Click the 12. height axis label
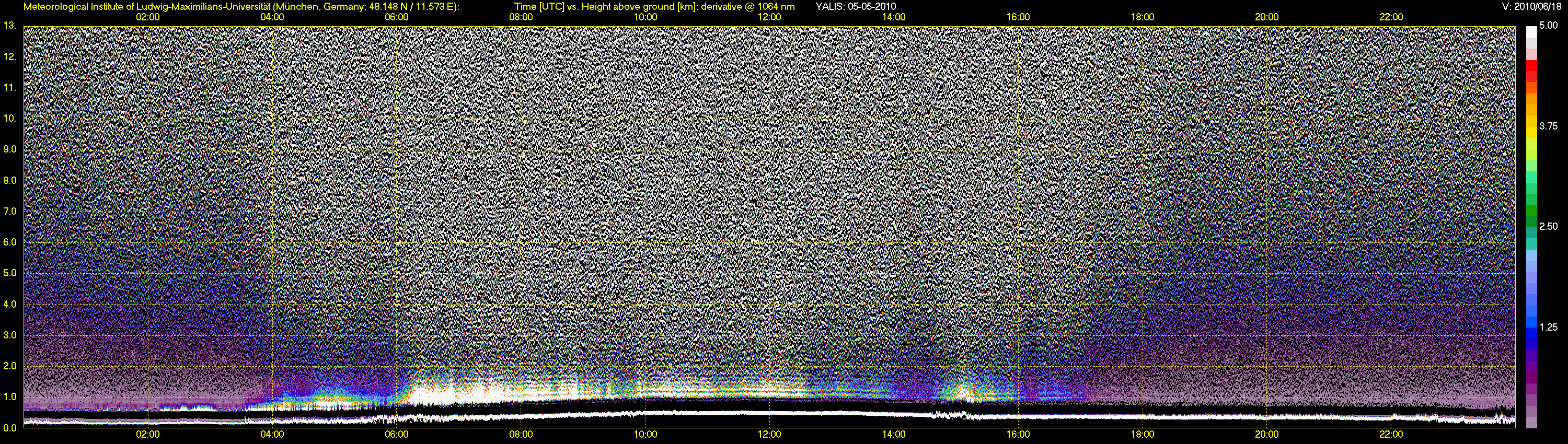 (x=10, y=57)
